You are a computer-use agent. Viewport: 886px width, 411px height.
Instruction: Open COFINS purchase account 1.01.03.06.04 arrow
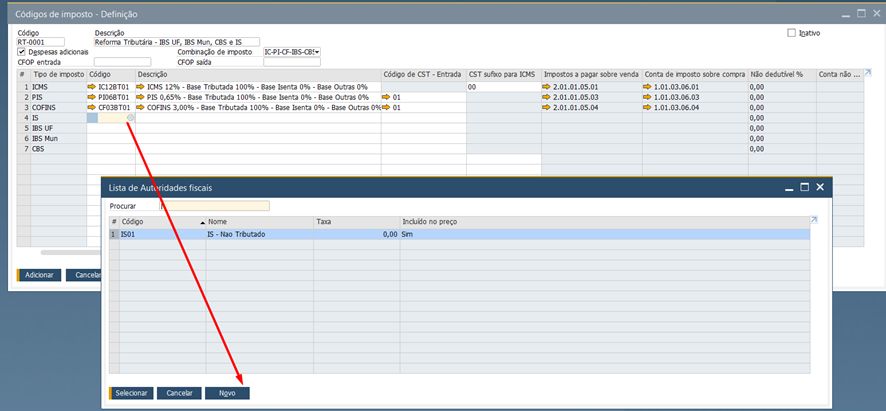coord(647,107)
